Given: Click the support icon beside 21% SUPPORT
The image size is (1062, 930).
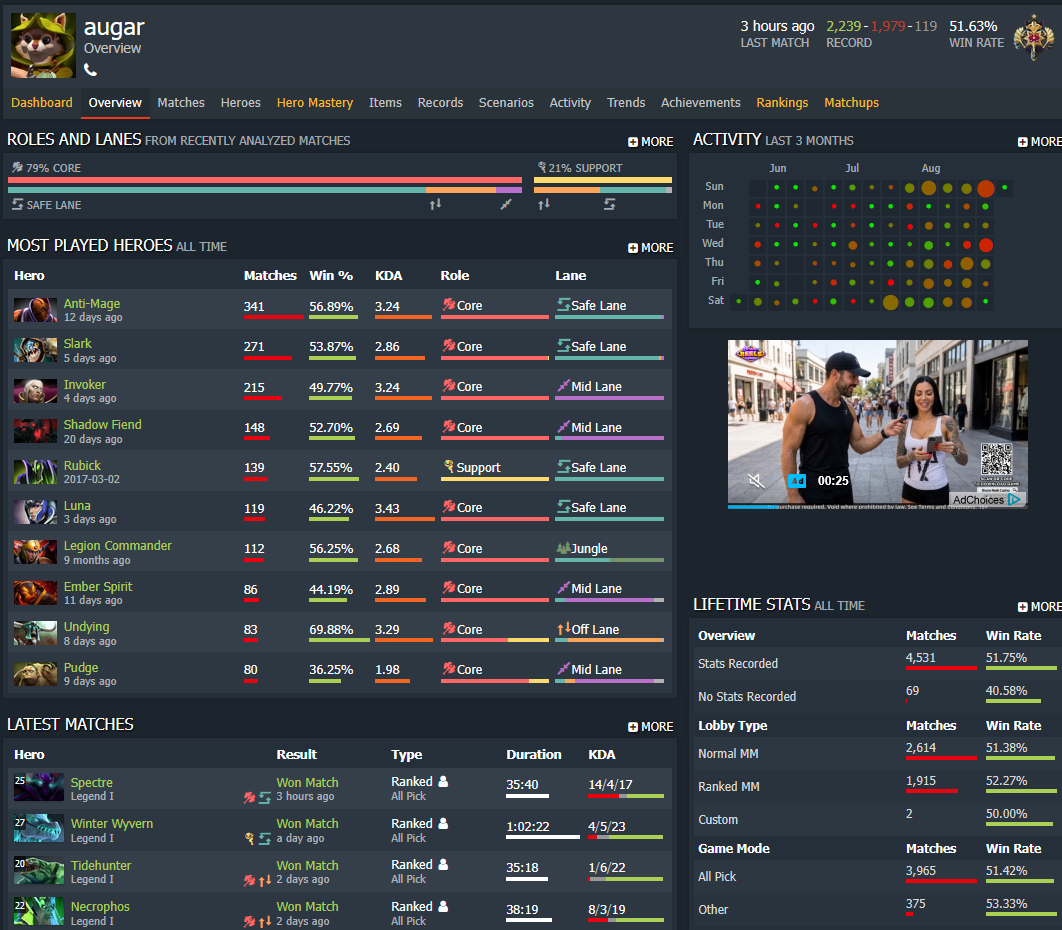Looking at the screenshot, I should [542, 167].
